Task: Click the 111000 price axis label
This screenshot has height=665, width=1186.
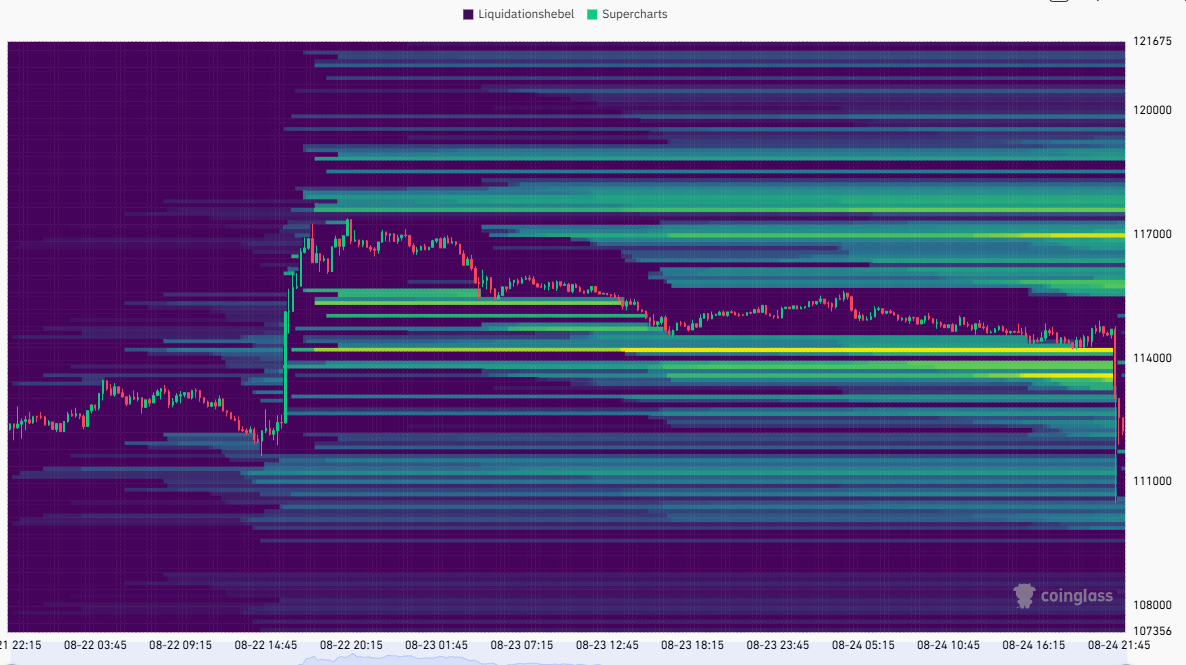Action: coord(1151,481)
